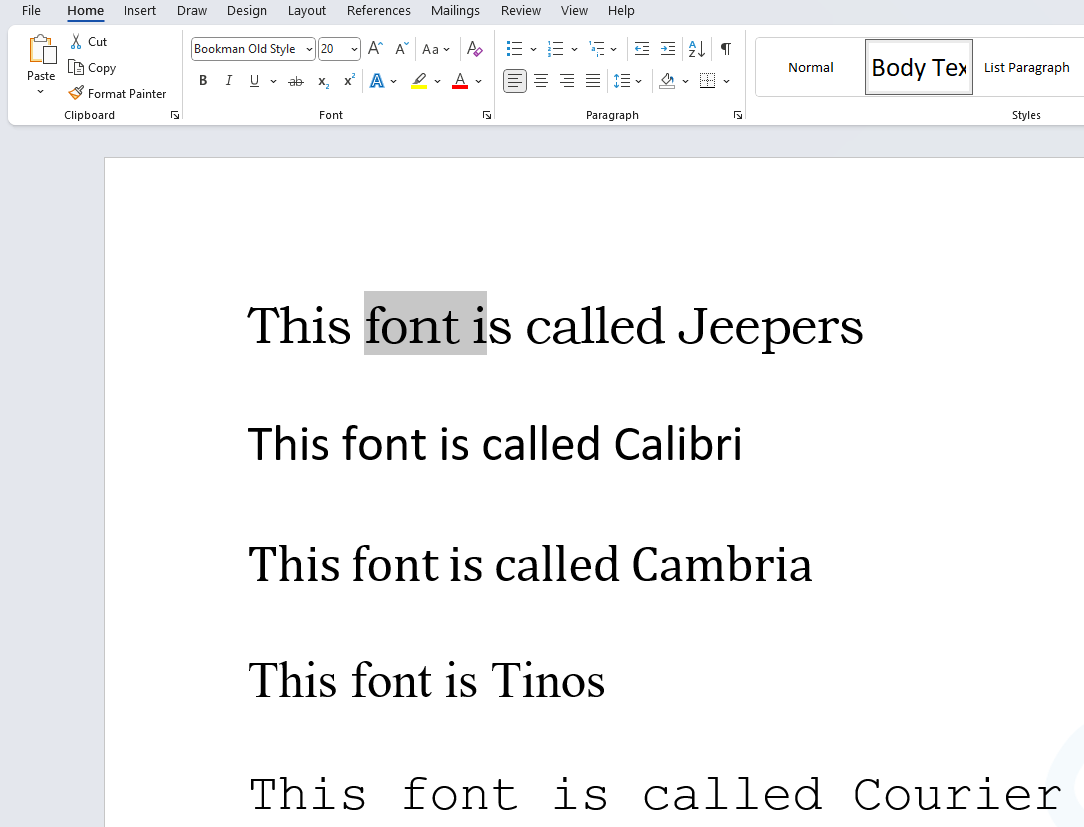The height and width of the screenshot is (827, 1084).
Task: Click the Sort A-Z icon
Action: pos(697,49)
